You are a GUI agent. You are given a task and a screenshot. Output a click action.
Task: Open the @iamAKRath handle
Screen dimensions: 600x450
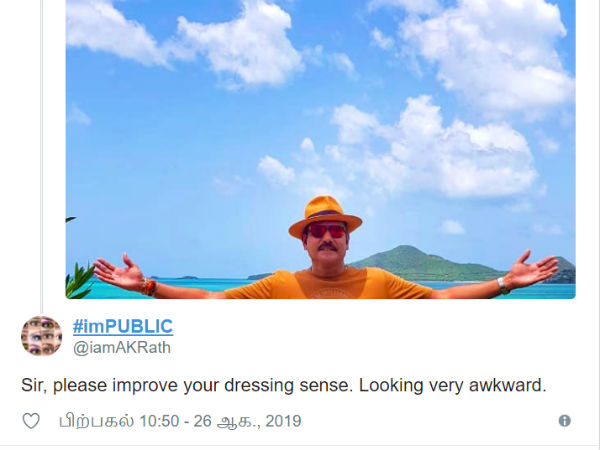point(122,348)
